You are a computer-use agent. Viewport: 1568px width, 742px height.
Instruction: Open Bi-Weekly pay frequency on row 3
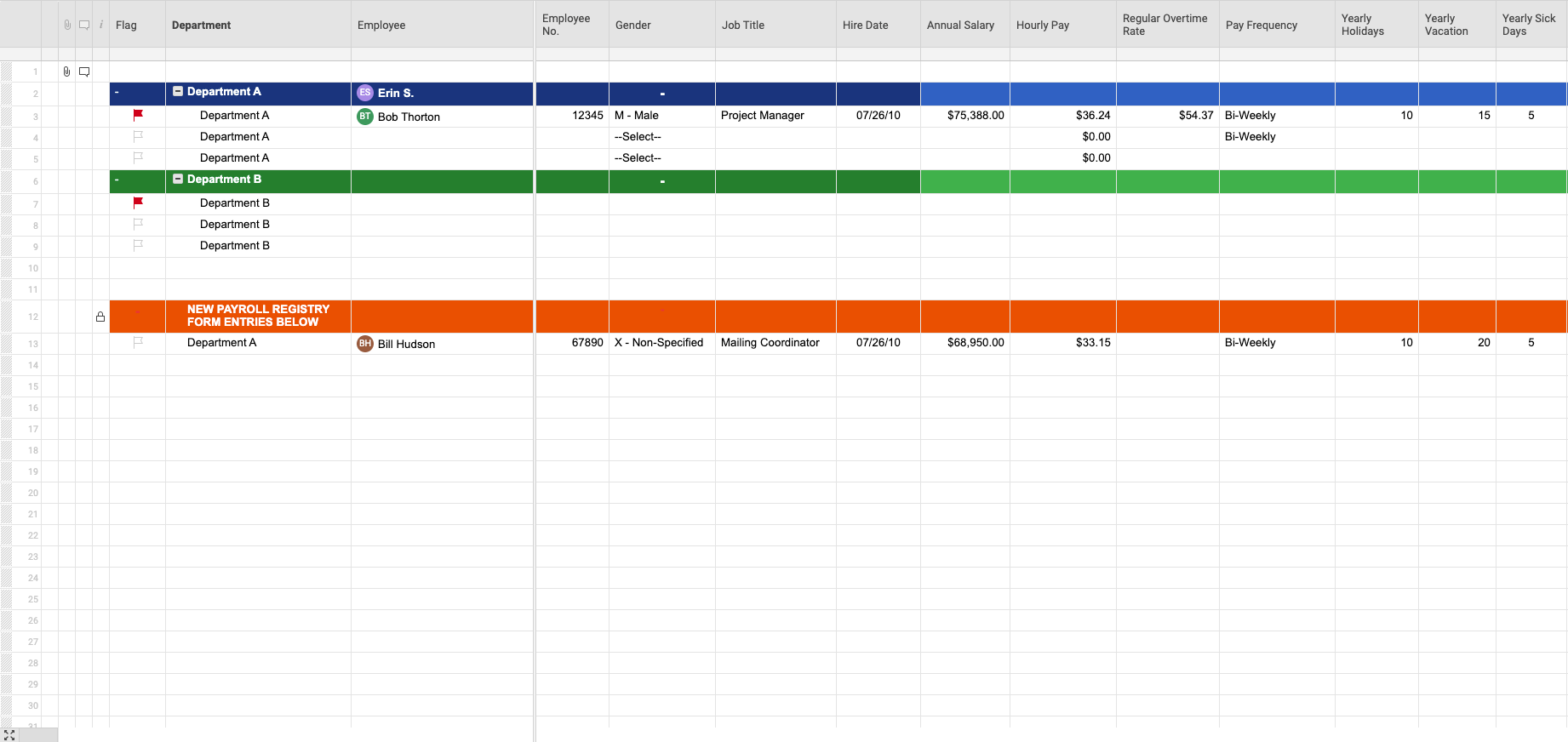pyautogui.click(x=1277, y=116)
